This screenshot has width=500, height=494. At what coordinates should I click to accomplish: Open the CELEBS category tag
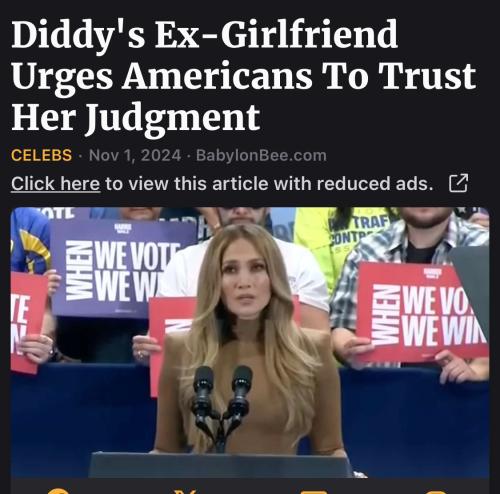41,155
